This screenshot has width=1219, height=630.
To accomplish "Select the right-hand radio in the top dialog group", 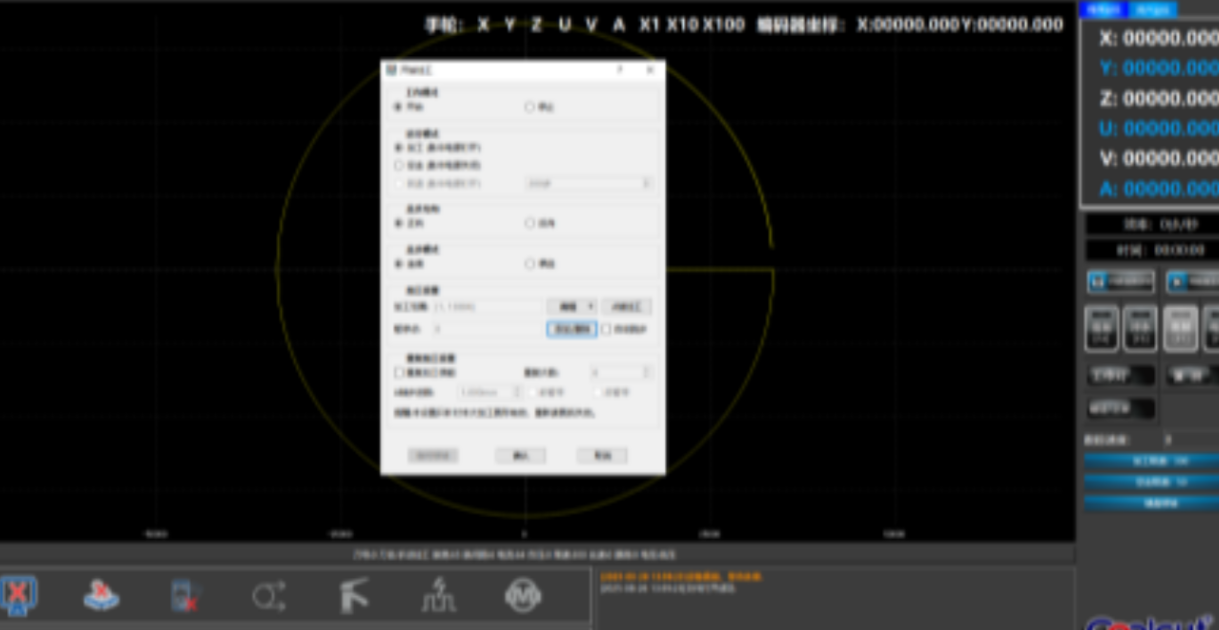I will coord(530,108).
